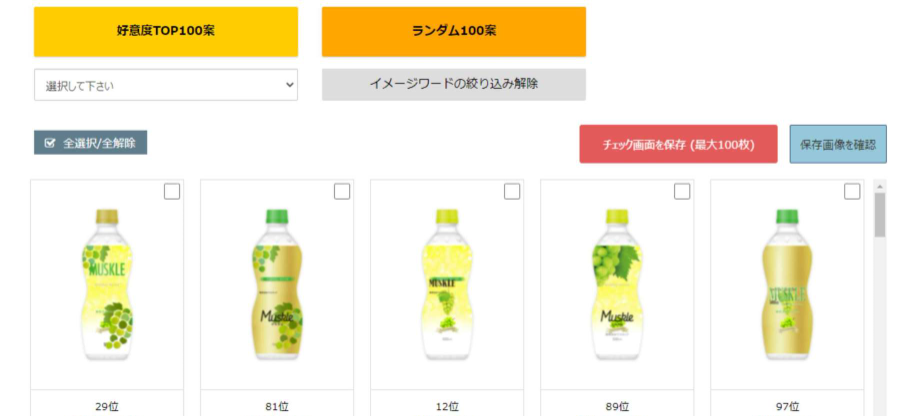Select the 89位 grape photo bottle thumbnail
Image resolution: width=900 pixels, height=416 pixels.
[x=617, y=285]
